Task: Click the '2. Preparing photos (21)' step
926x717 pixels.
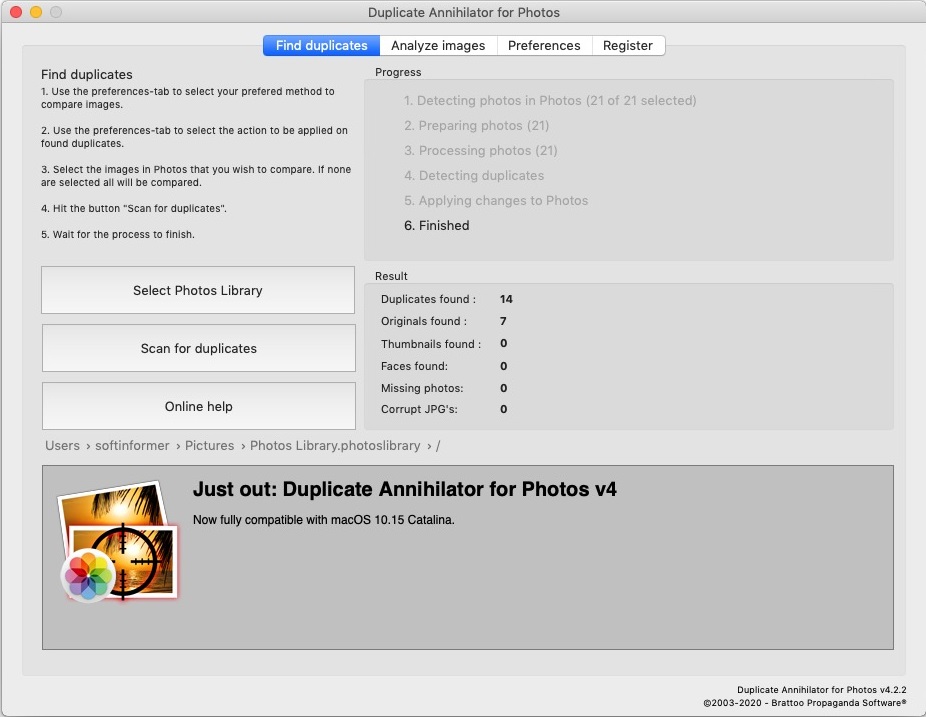Action: coord(477,125)
